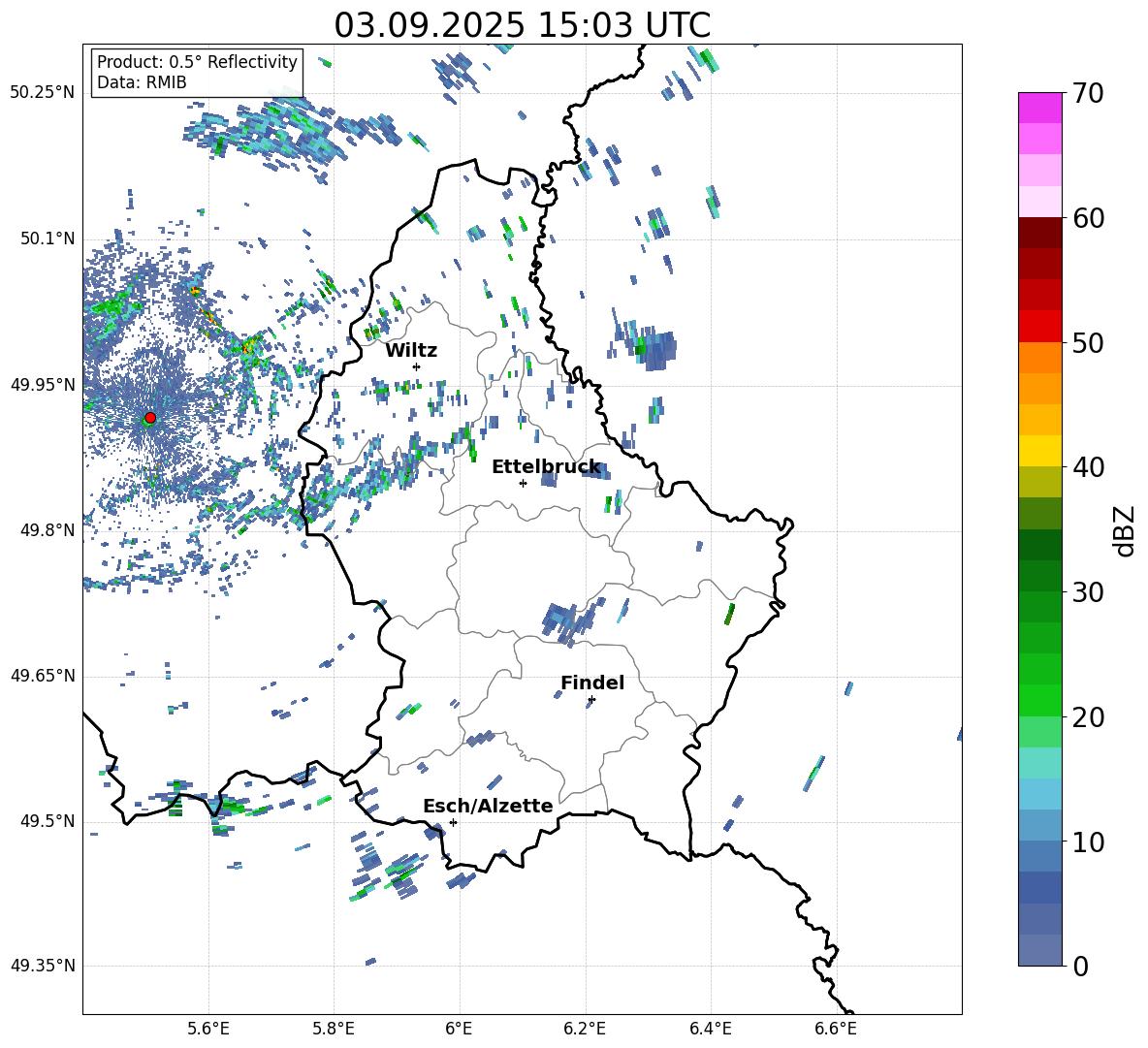Click the 49.8°N latitude label
The height and width of the screenshot is (1048, 1148).
tap(48, 530)
